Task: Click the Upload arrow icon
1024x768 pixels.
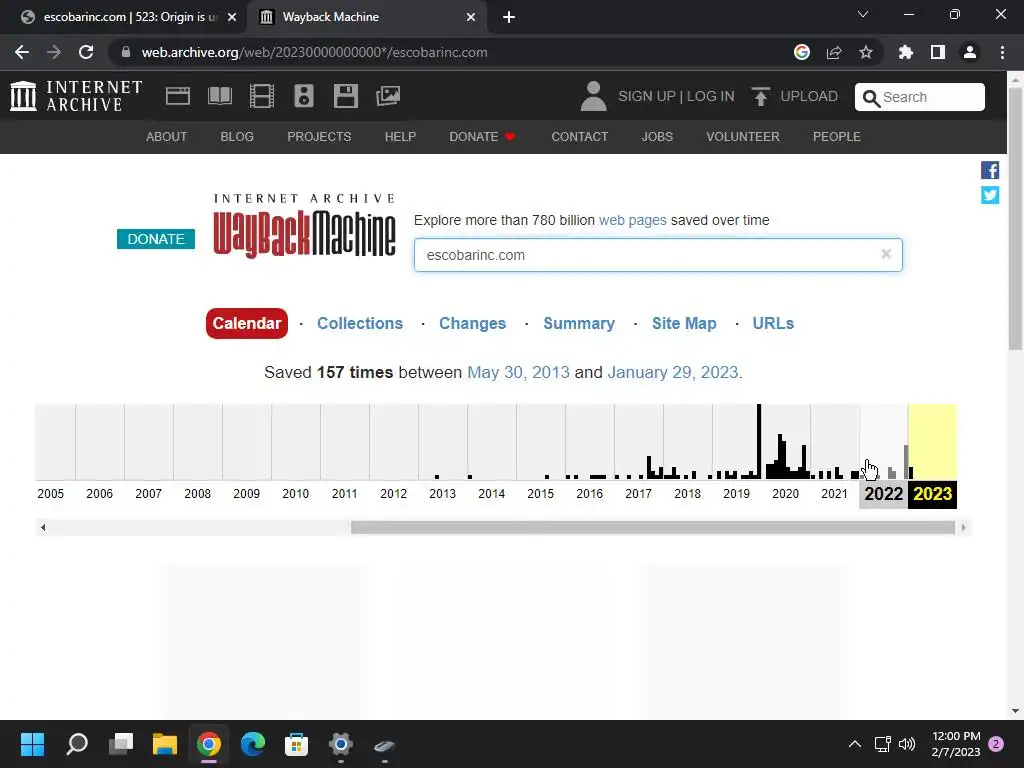Action: [760, 96]
